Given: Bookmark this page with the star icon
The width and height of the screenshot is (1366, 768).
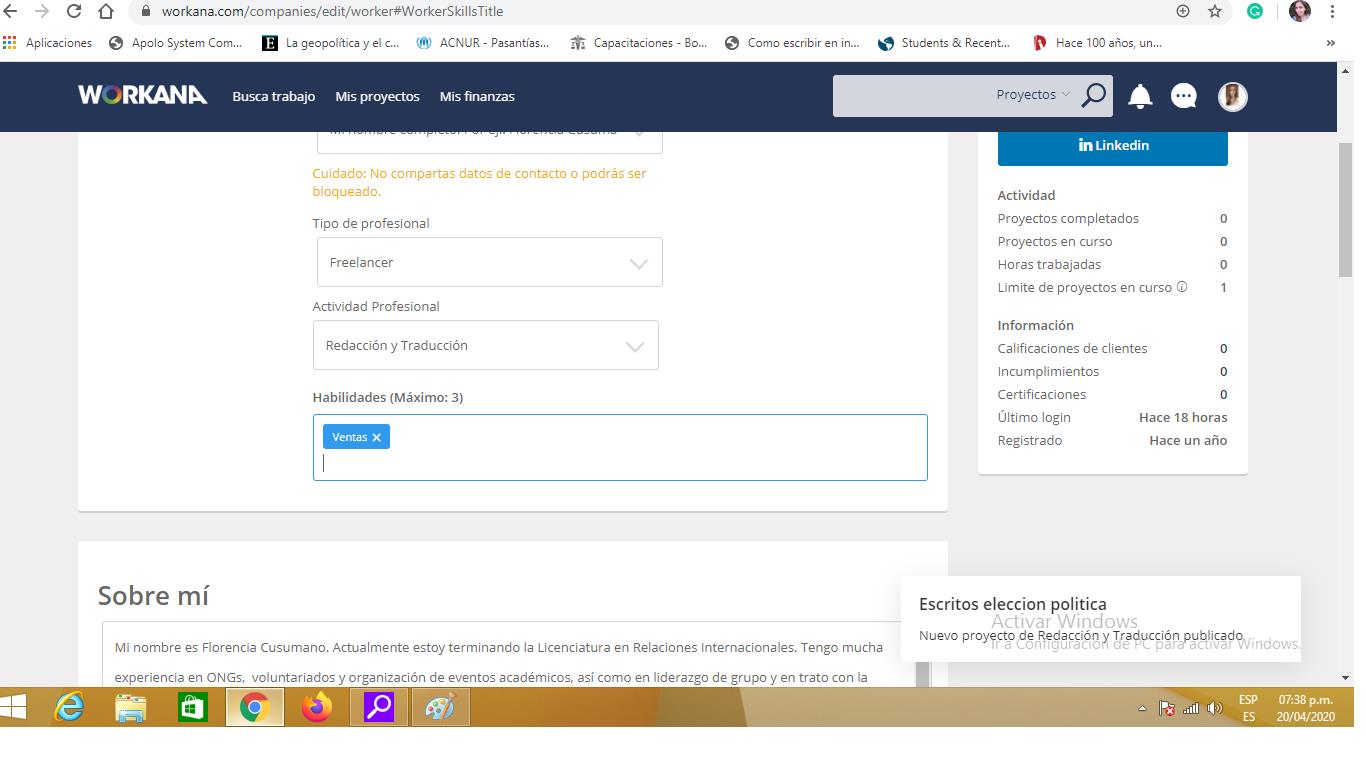Looking at the screenshot, I should tap(1215, 11).
